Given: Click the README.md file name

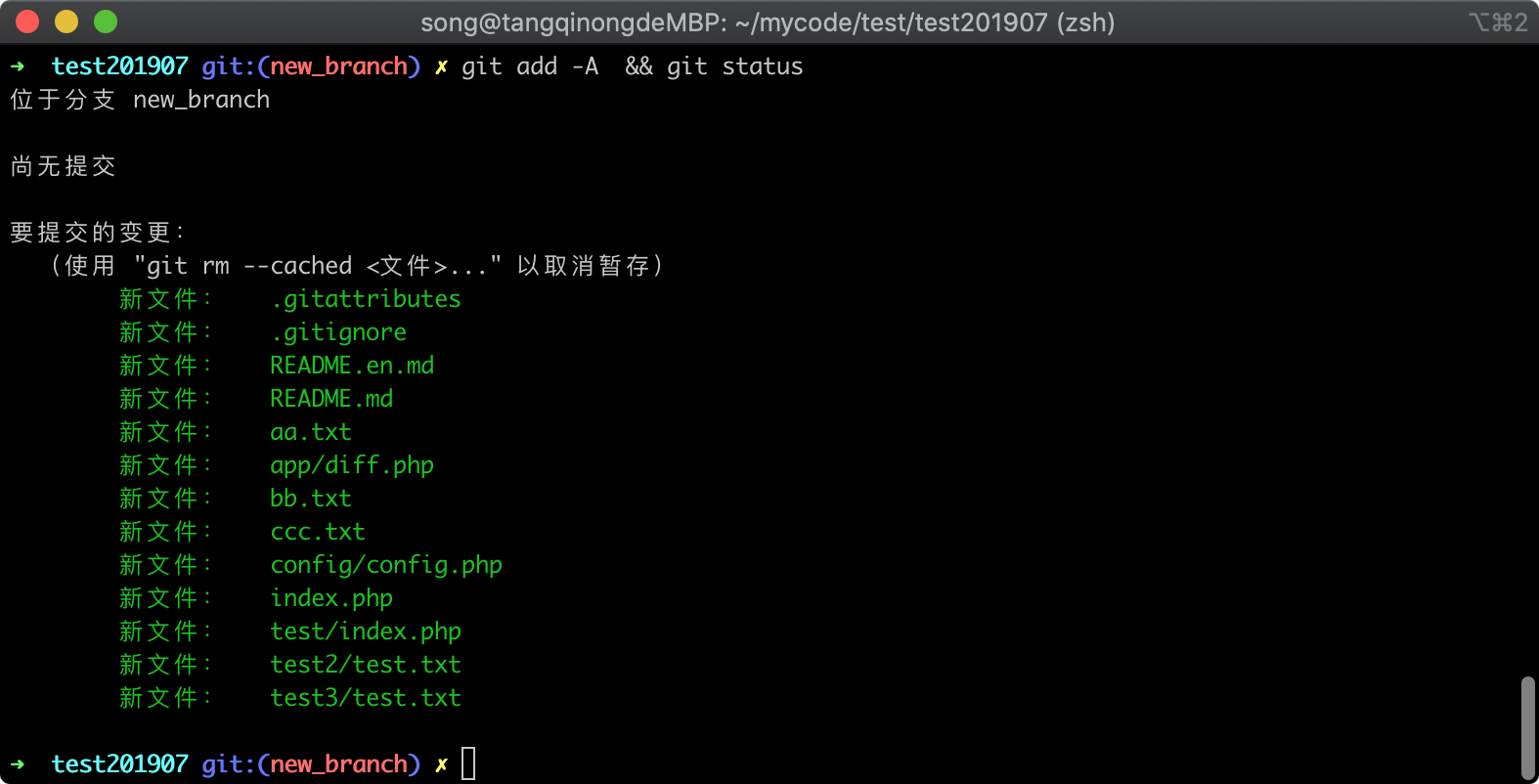Looking at the screenshot, I should tap(331, 399).
